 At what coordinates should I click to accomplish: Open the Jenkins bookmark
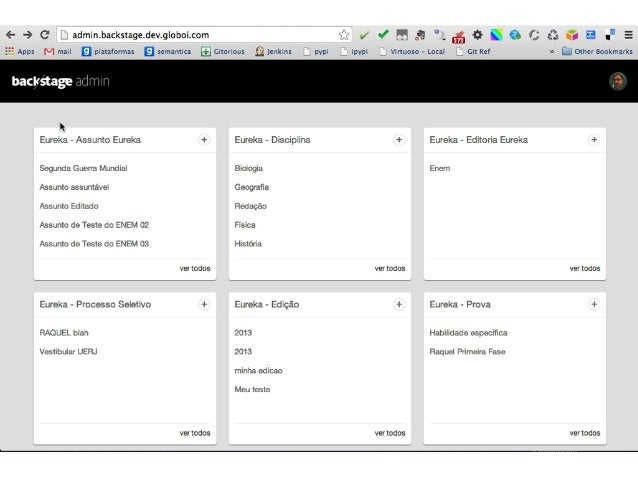(273, 52)
